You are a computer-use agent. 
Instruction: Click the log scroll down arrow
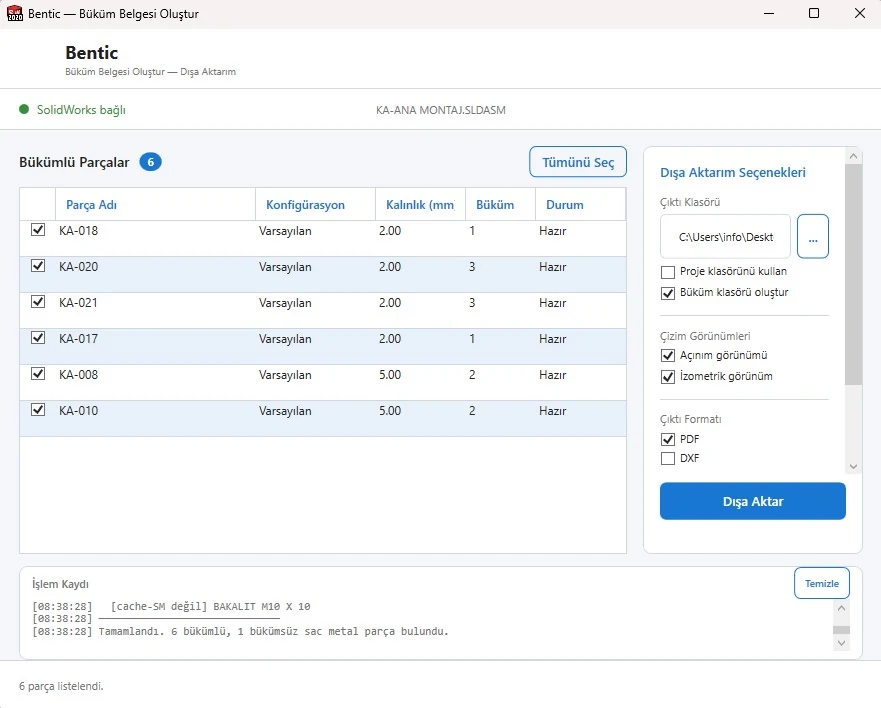pos(841,643)
